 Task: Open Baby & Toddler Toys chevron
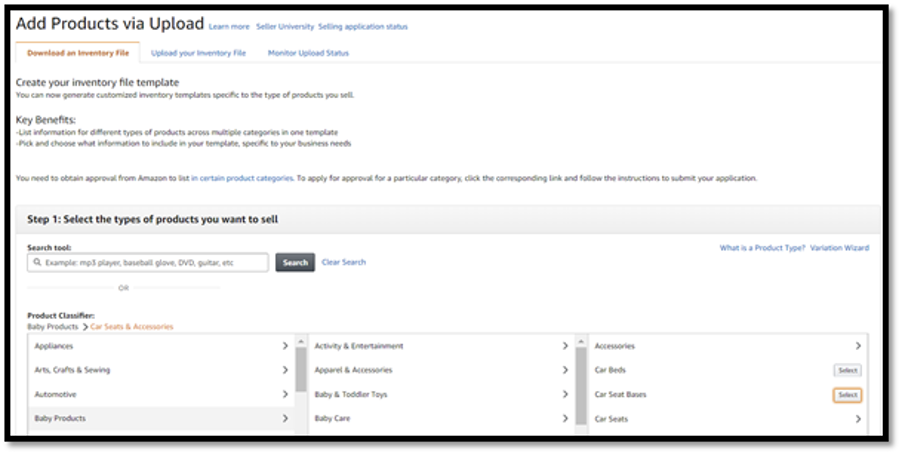[x=565, y=394]
